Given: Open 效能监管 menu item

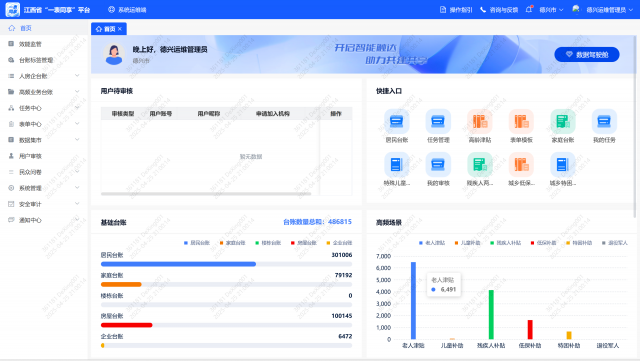Looking at the screenshot, I should coord(44,44).
